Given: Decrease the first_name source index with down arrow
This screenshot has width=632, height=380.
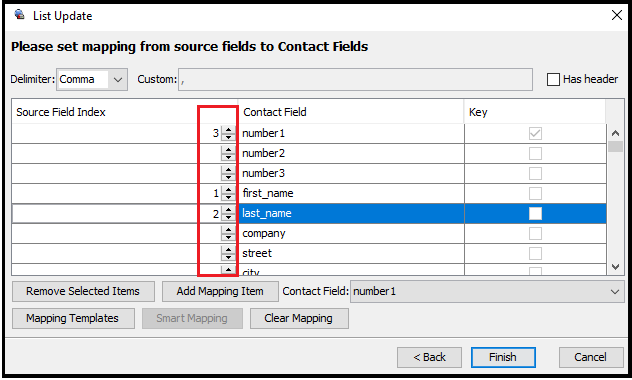Looking at the screenshot, I should 229,197.
